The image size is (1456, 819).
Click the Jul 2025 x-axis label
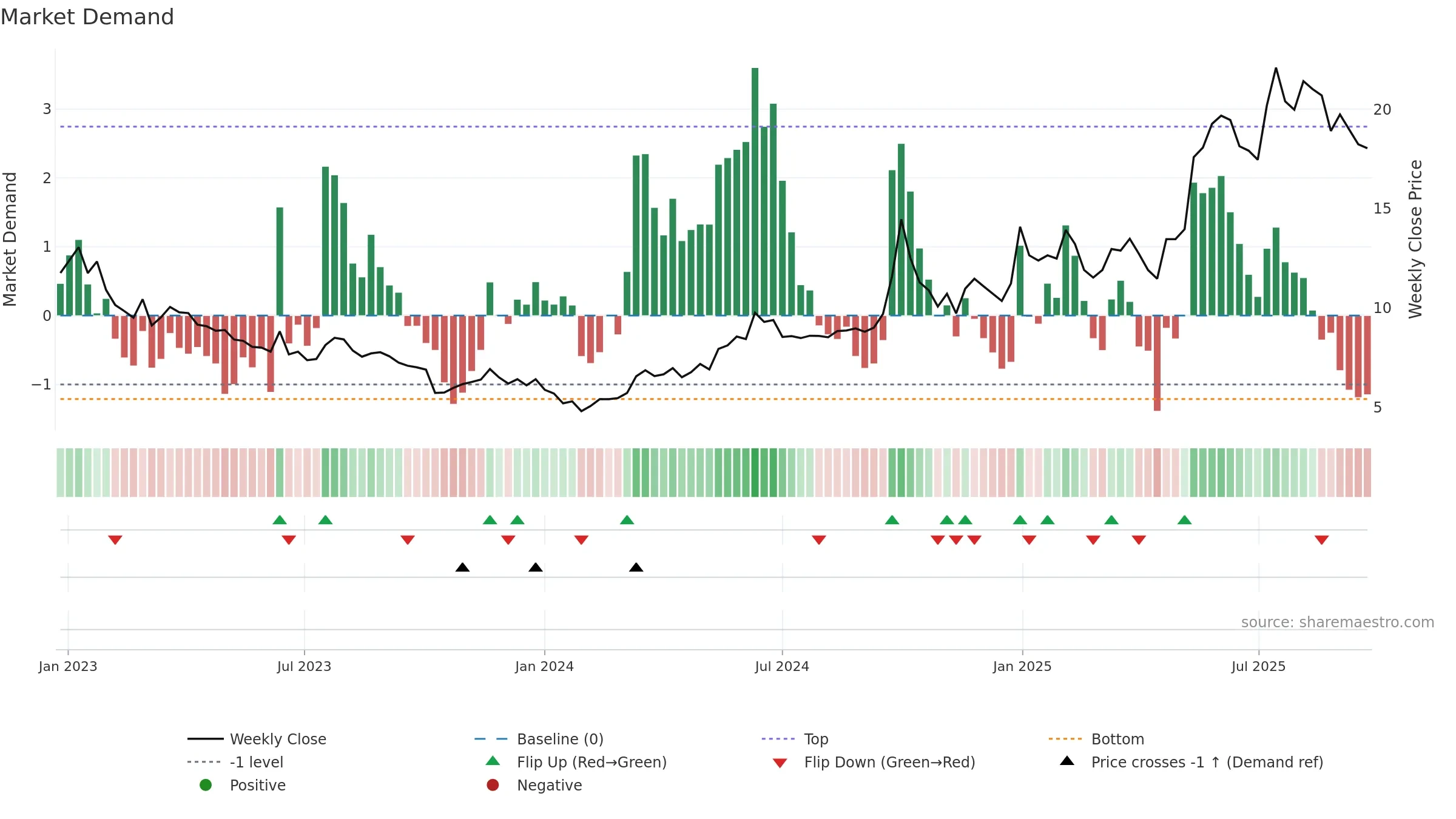tap(1258, 666)
